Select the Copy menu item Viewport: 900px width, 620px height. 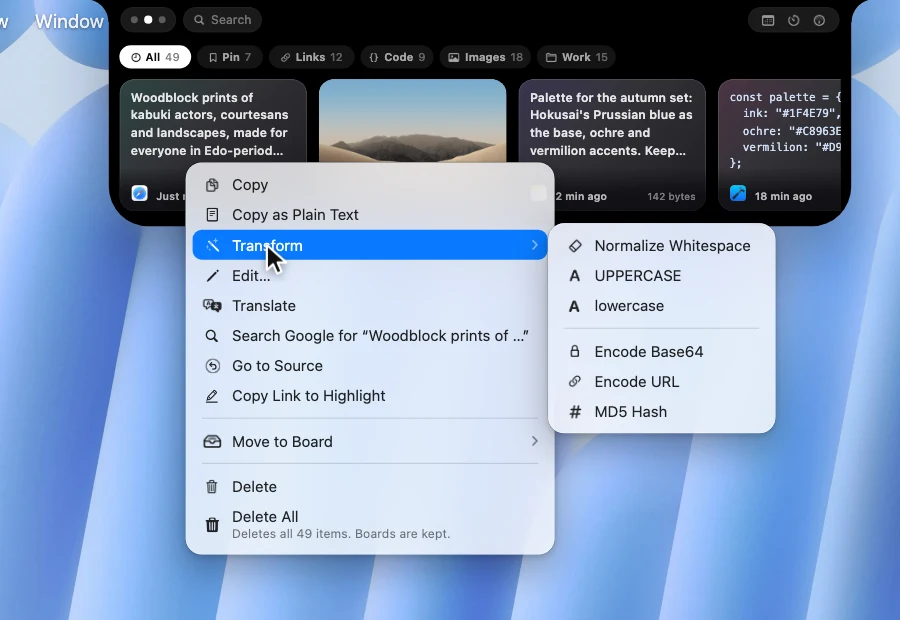click(370, 185)
